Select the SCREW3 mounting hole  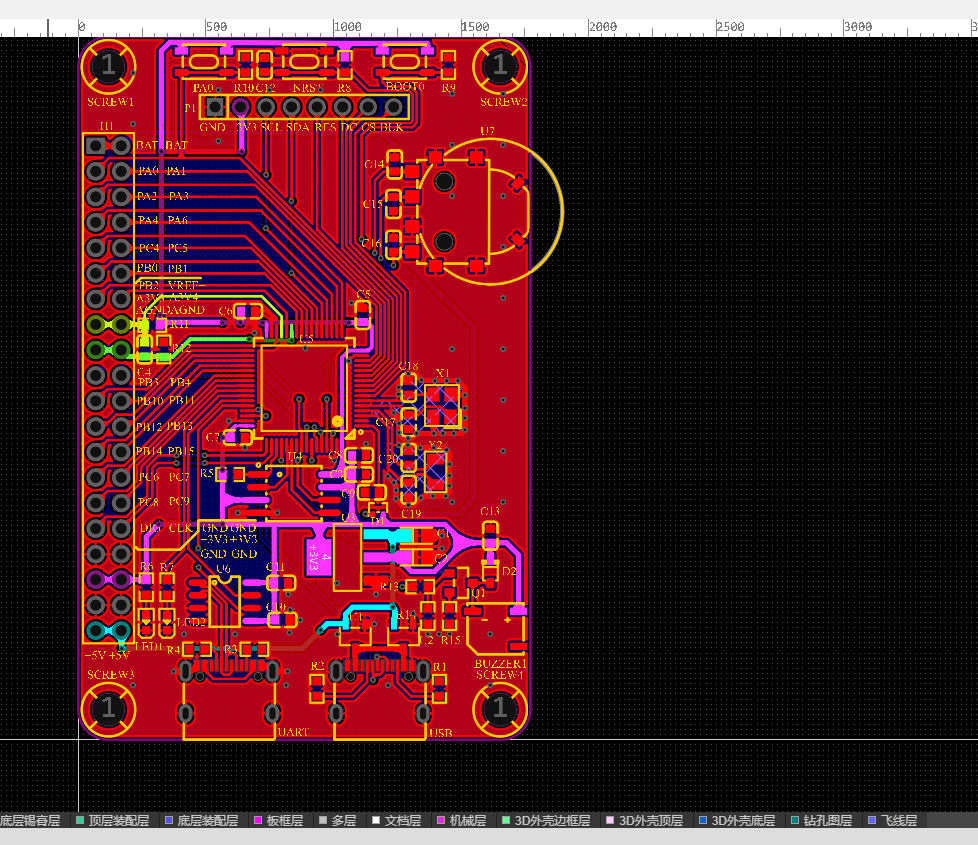[109, 709]
